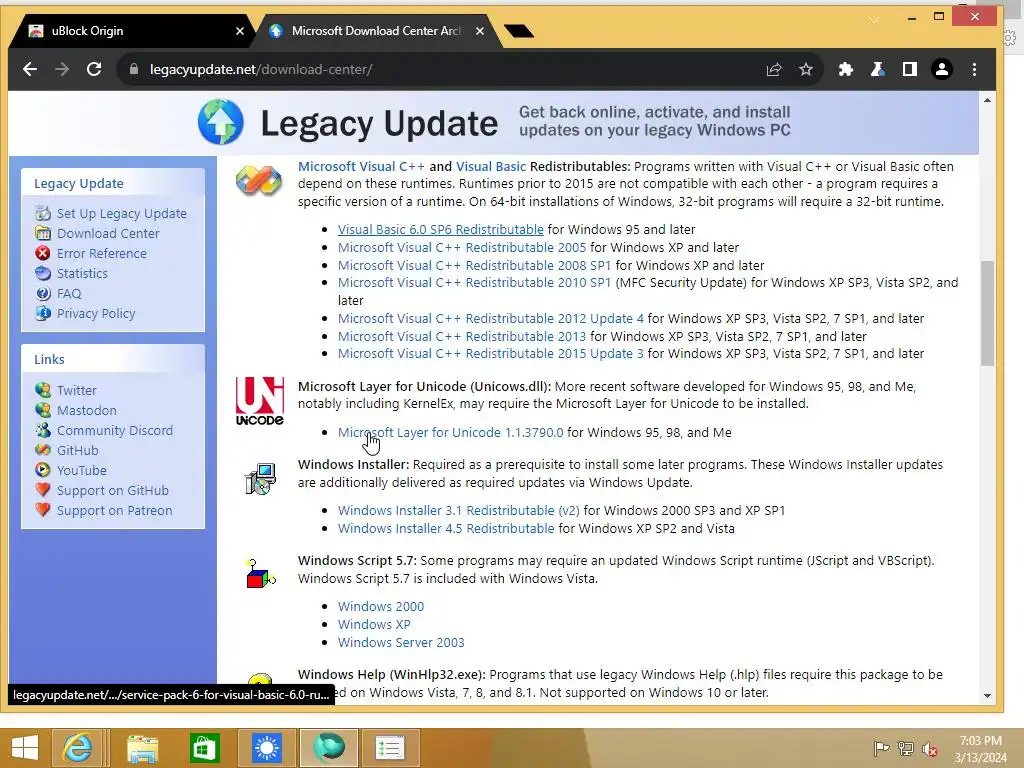Open the Windows Start button
The image size is (1024, 768).
[x=25, y=748]
